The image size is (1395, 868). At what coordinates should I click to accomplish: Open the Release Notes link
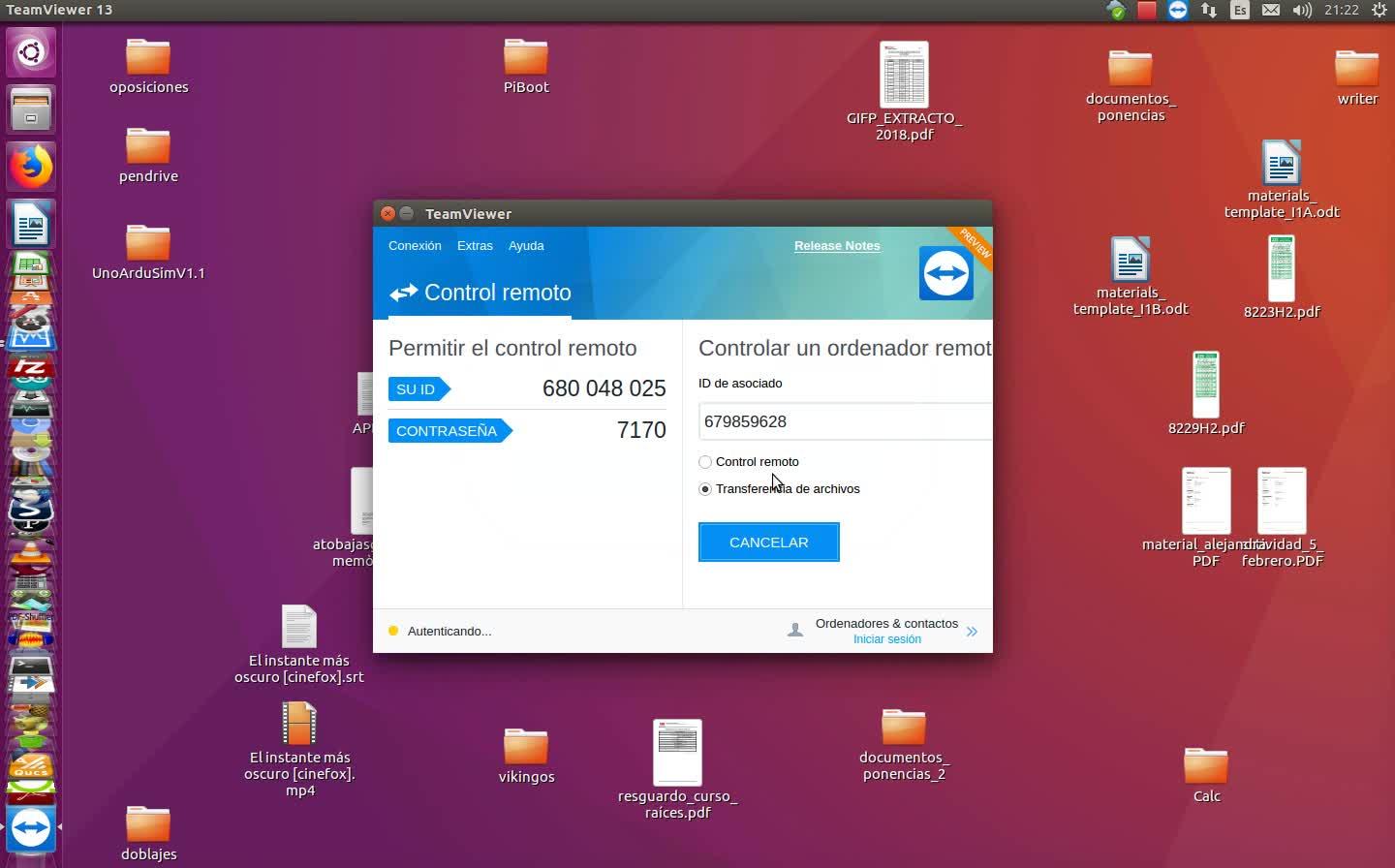point(837,246)
